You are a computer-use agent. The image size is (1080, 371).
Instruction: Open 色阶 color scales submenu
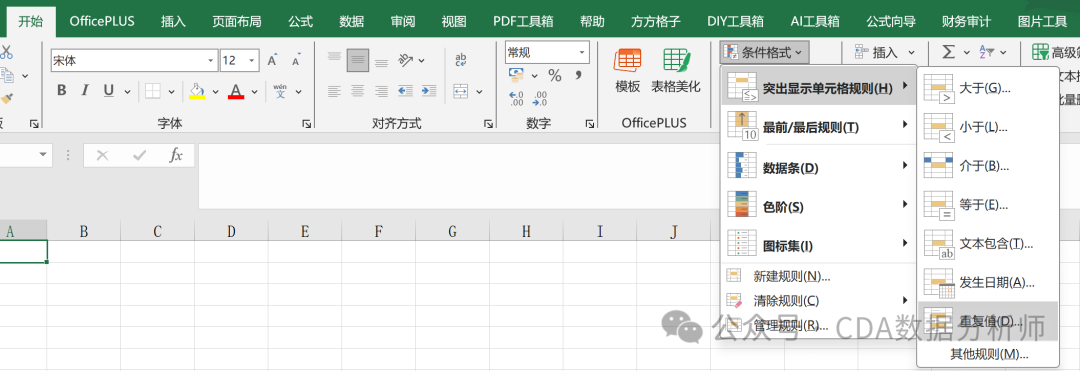(x=818, y=205)
